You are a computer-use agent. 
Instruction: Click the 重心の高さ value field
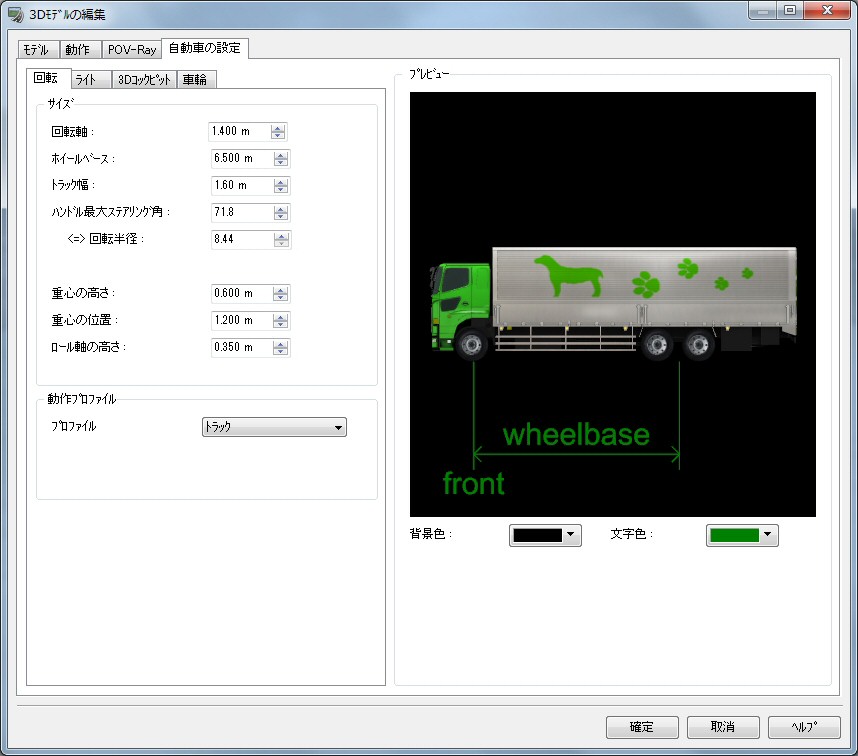coord(242,293)
